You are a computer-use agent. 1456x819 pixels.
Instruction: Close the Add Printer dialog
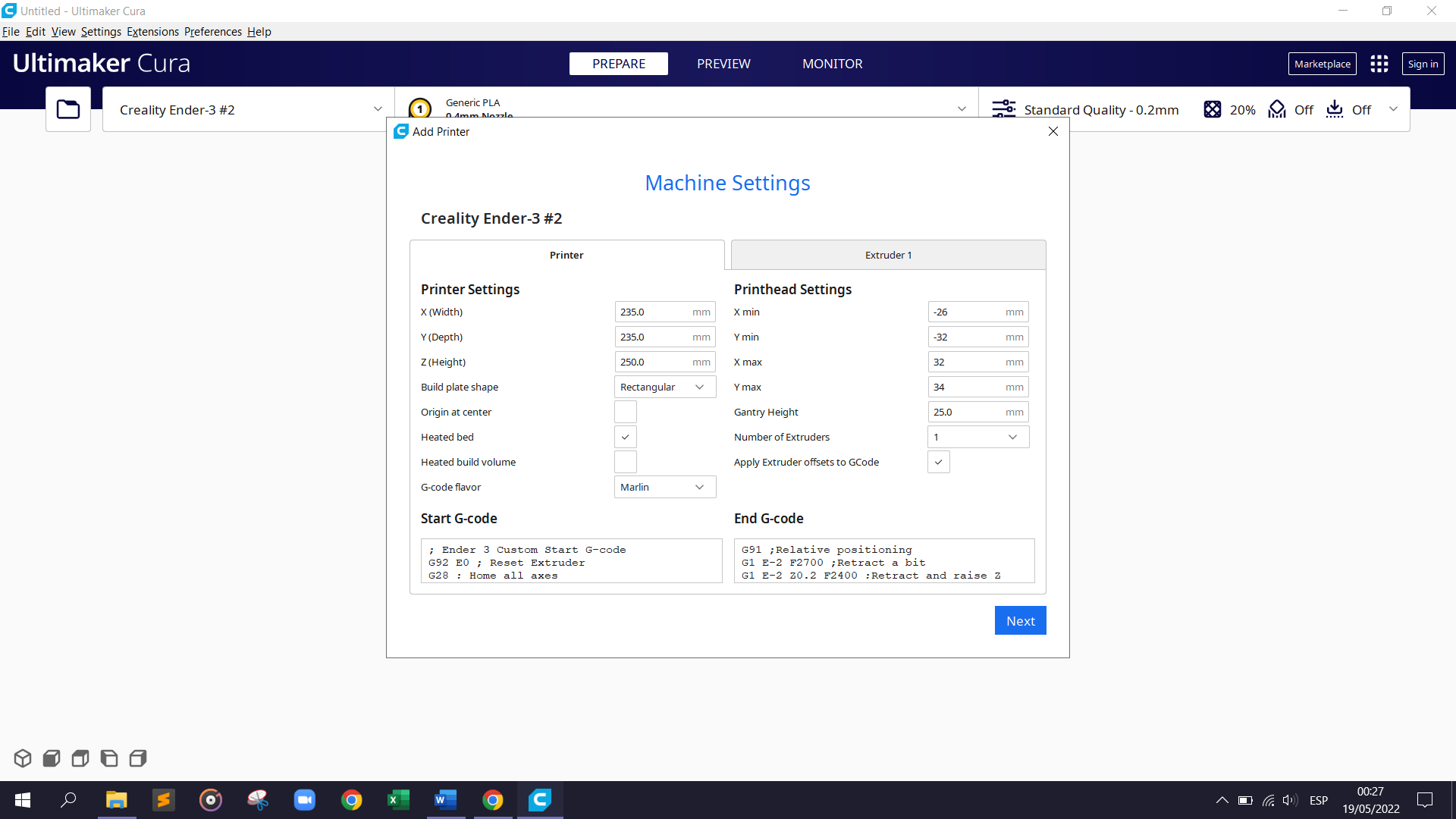1053,131
